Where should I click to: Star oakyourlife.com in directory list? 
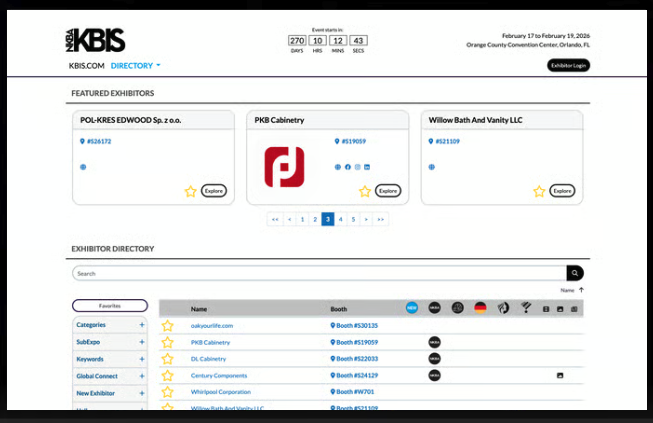tap(168, 326)
